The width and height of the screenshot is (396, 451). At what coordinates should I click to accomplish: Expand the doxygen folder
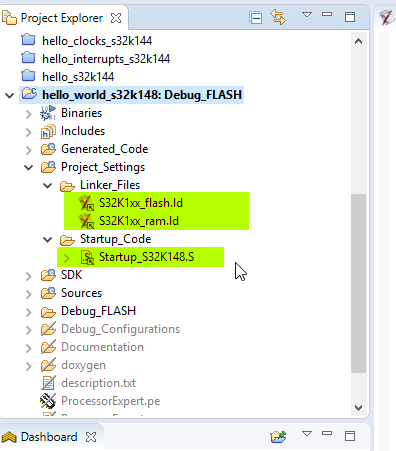[x=29, y=366]
